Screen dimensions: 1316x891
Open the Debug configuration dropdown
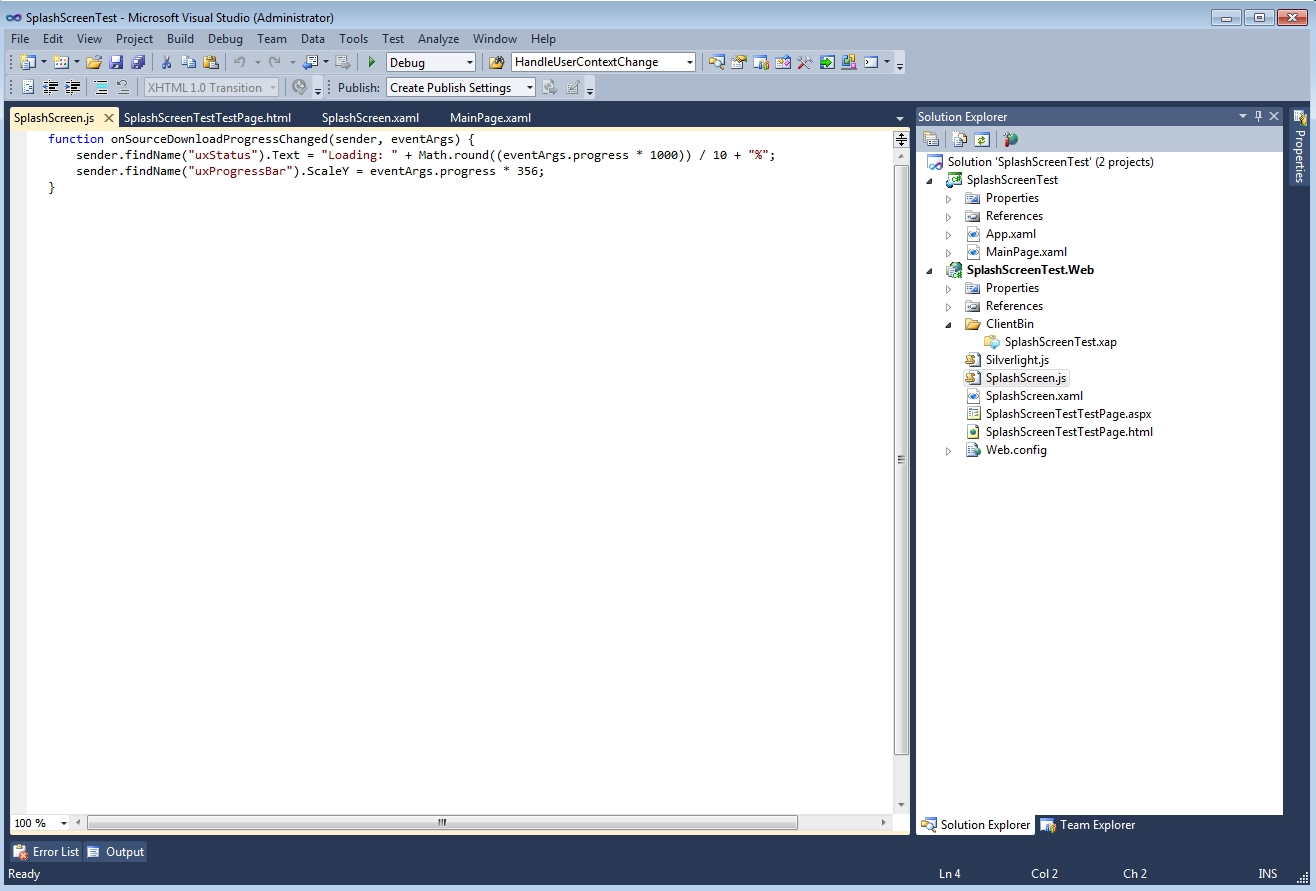[x=470, y=62]
